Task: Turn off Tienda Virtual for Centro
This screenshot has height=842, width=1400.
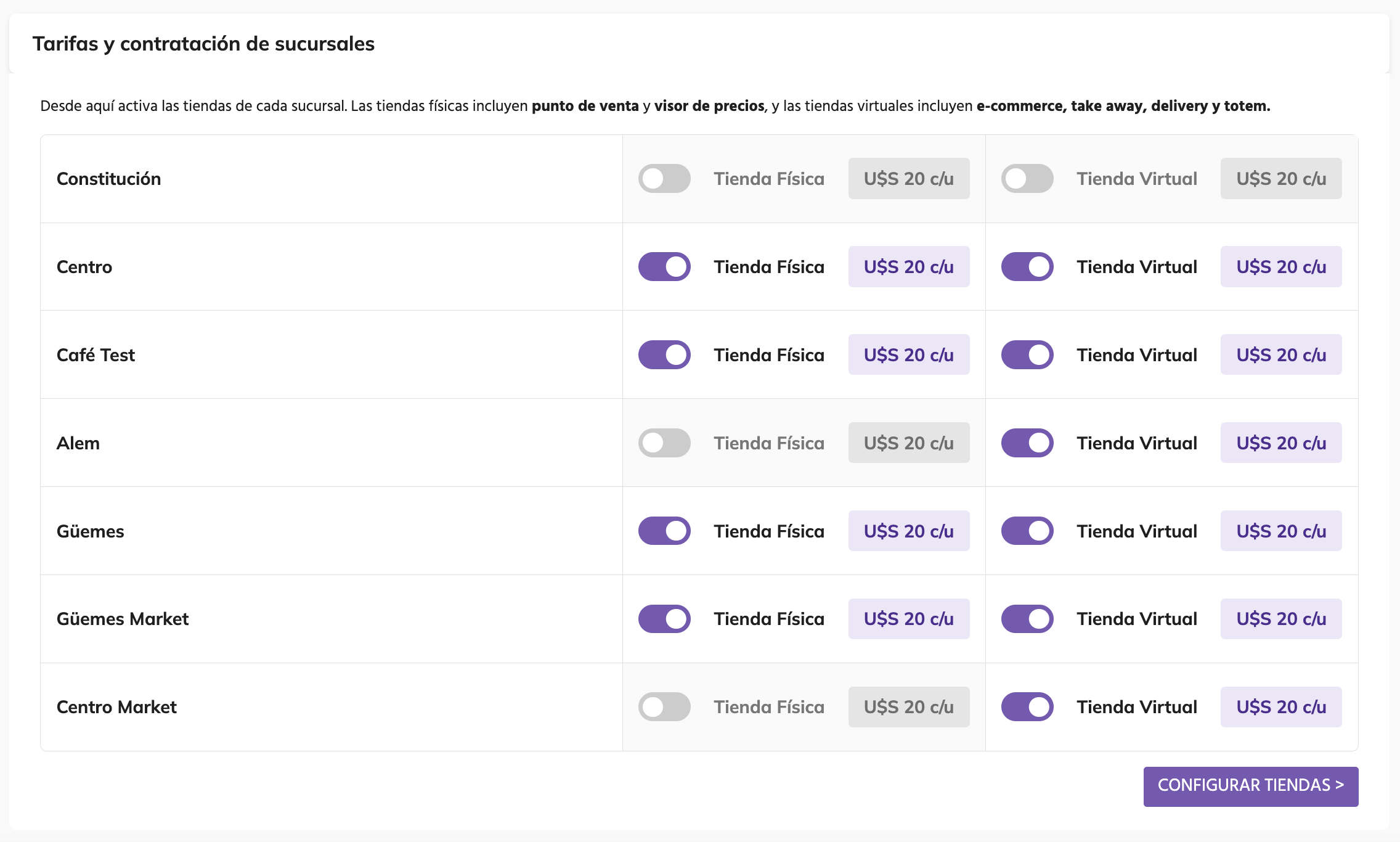Action: point(1027,267)
